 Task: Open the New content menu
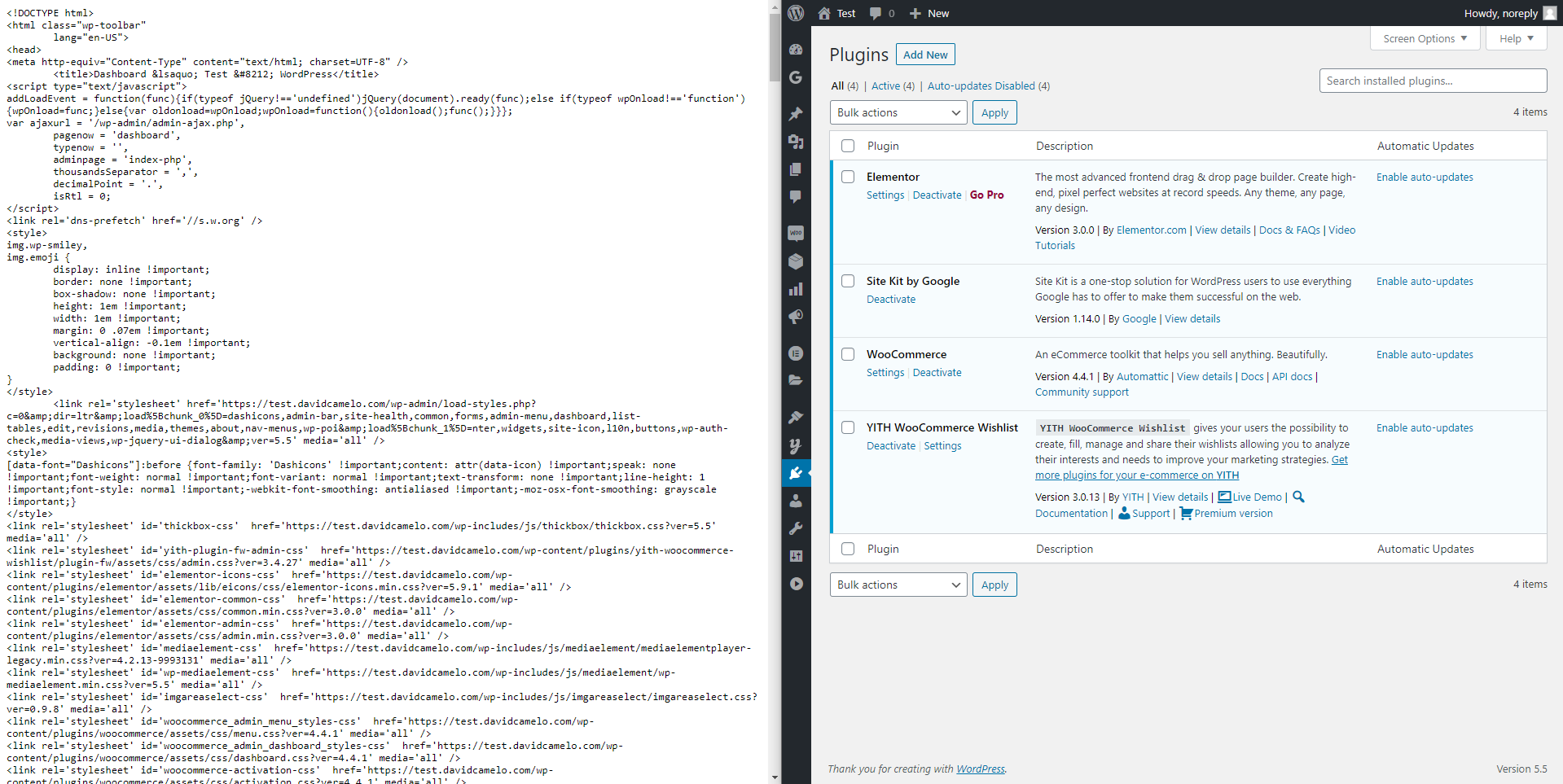tap(929, 13)
